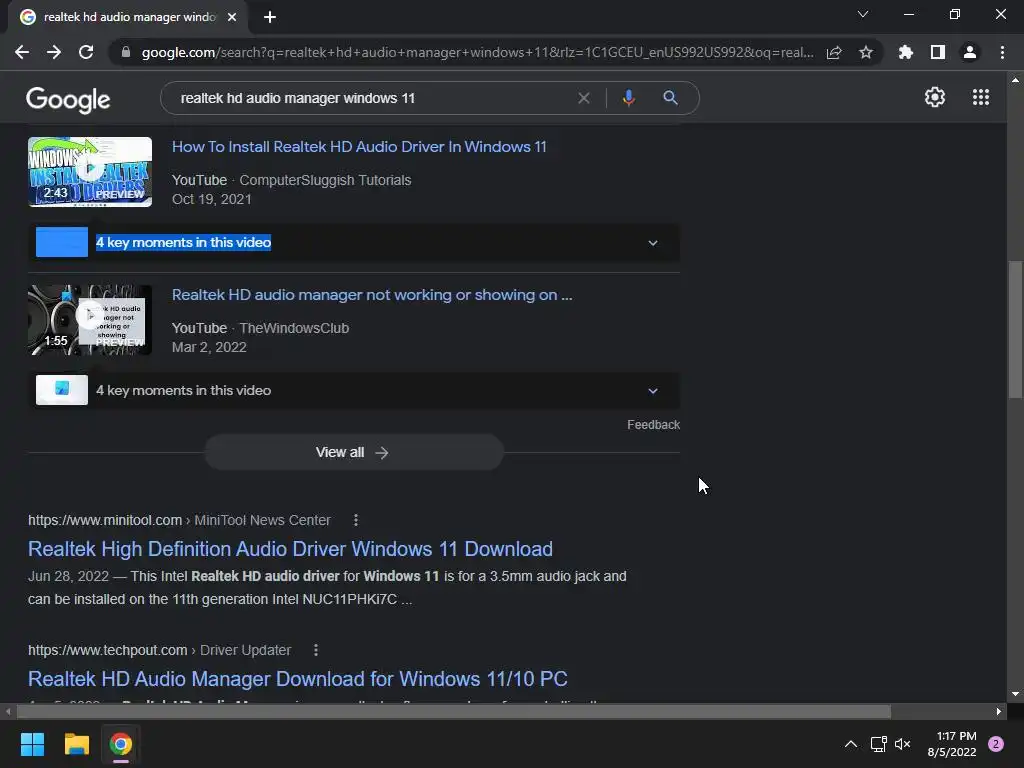Open How To Install Realtek HD Audio Driver link
The height and width of the screenshot is (768, 1024).
[359, 147]
